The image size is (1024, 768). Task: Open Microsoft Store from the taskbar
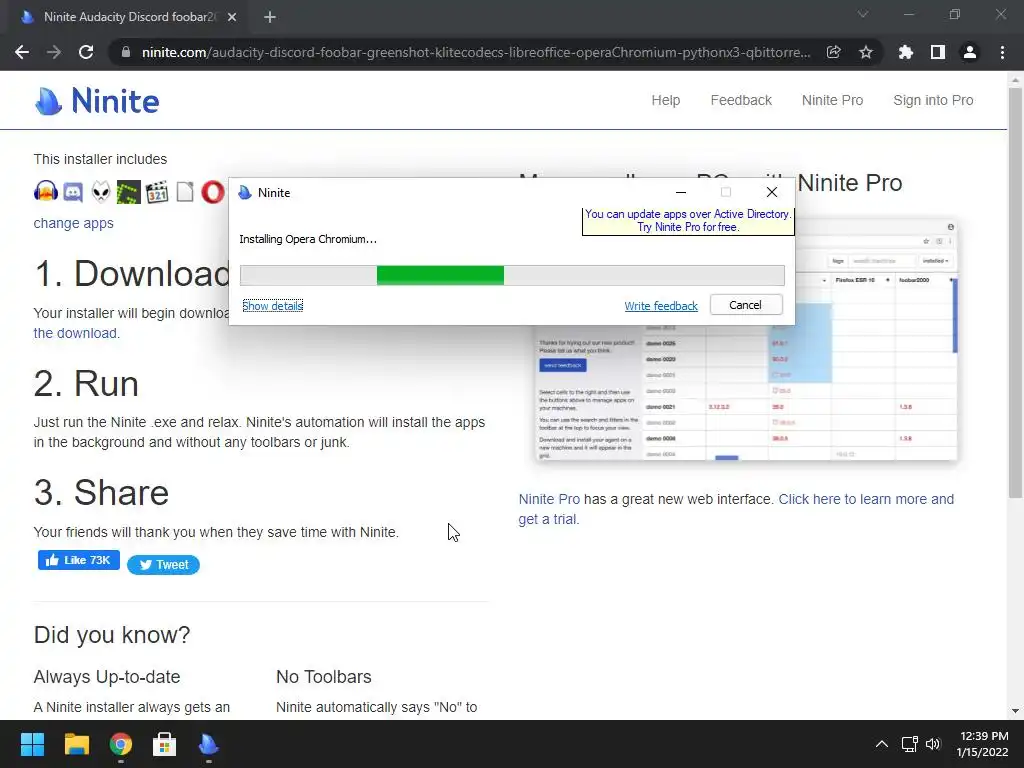(165, 744)
